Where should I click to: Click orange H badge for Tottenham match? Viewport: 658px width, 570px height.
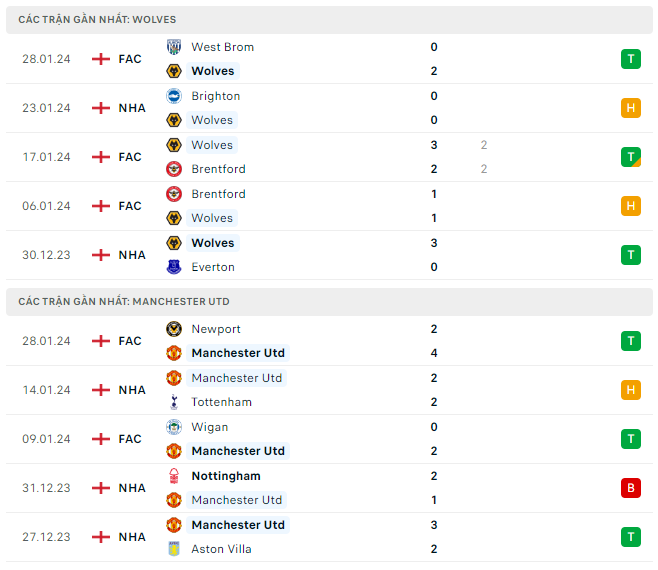[630, 390]
